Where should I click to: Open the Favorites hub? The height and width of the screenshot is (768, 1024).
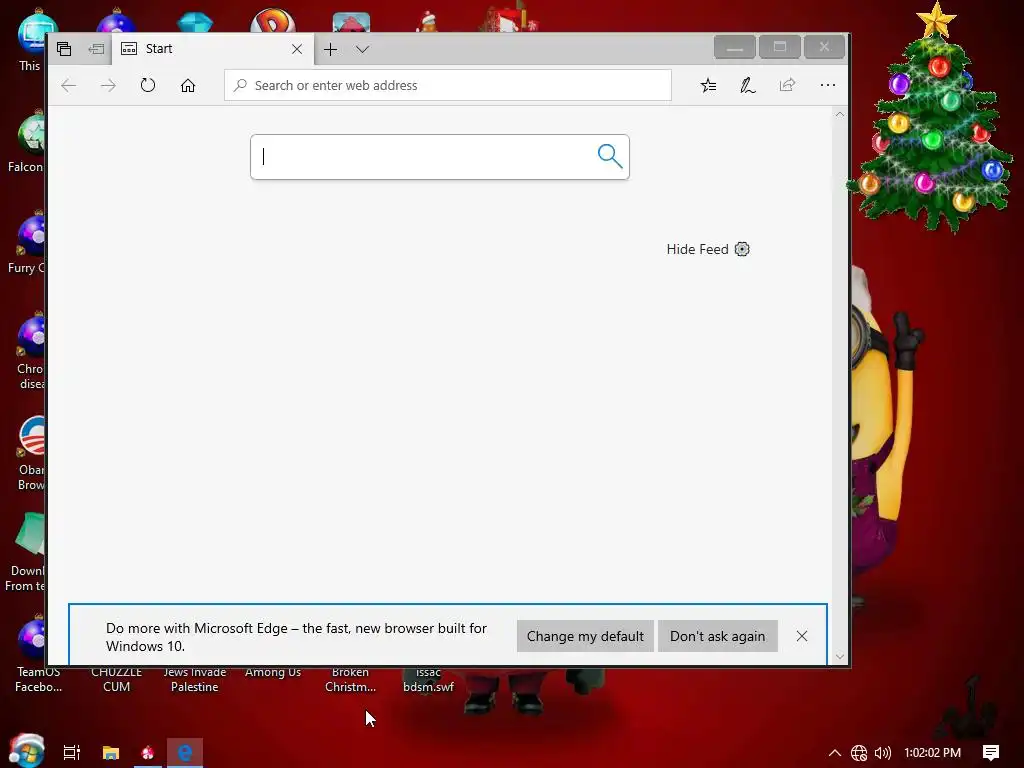click(x=709, y=86)
